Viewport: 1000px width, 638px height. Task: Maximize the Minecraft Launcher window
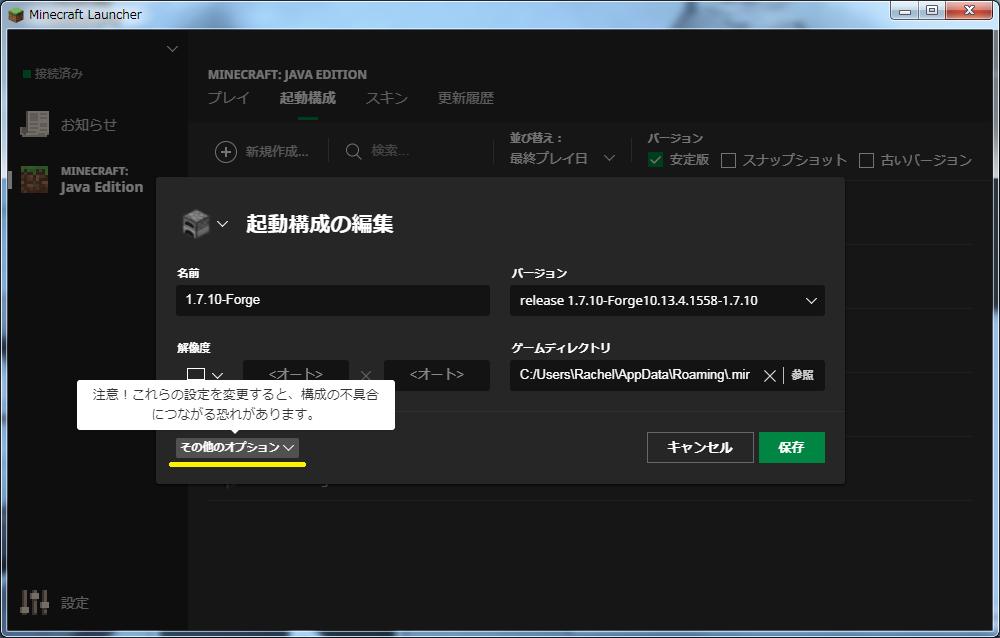(932, 10)
